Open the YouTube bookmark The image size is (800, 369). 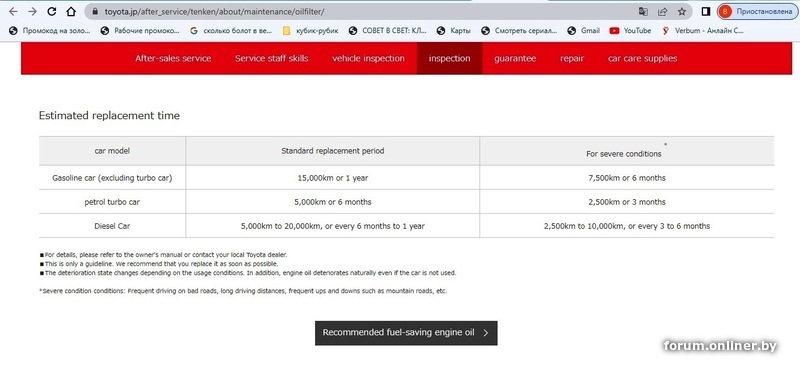630,31
